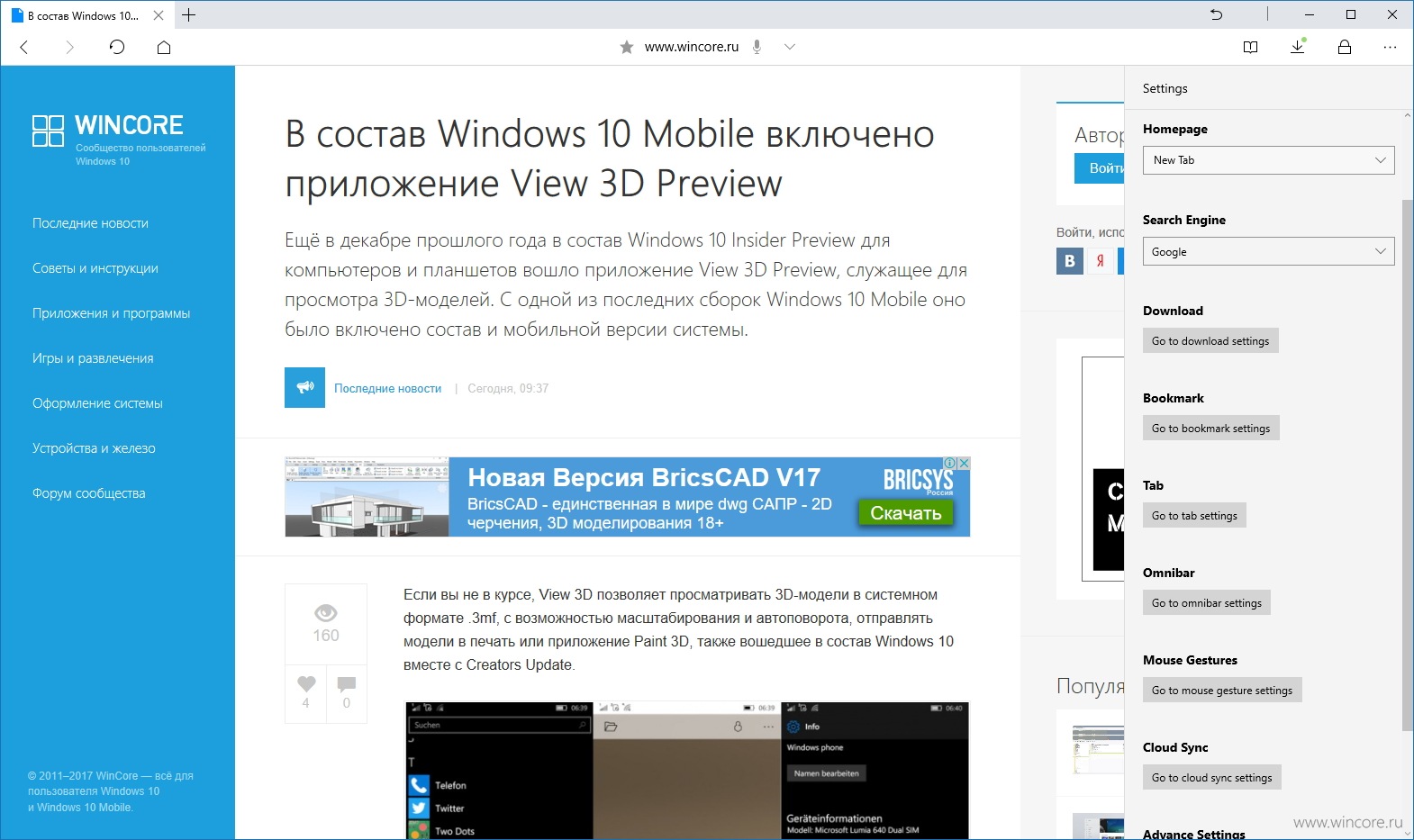Like the article with heart icon

point(306,683)
